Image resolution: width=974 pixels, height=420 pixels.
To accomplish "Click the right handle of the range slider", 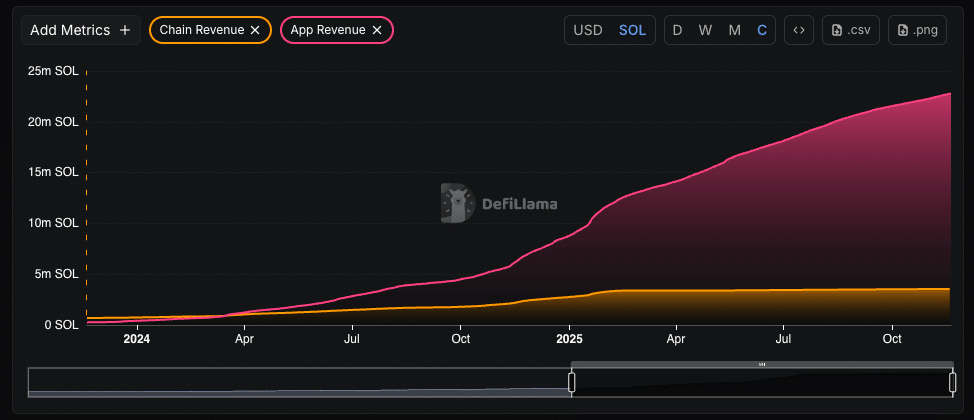I will (x=952, y=382).
